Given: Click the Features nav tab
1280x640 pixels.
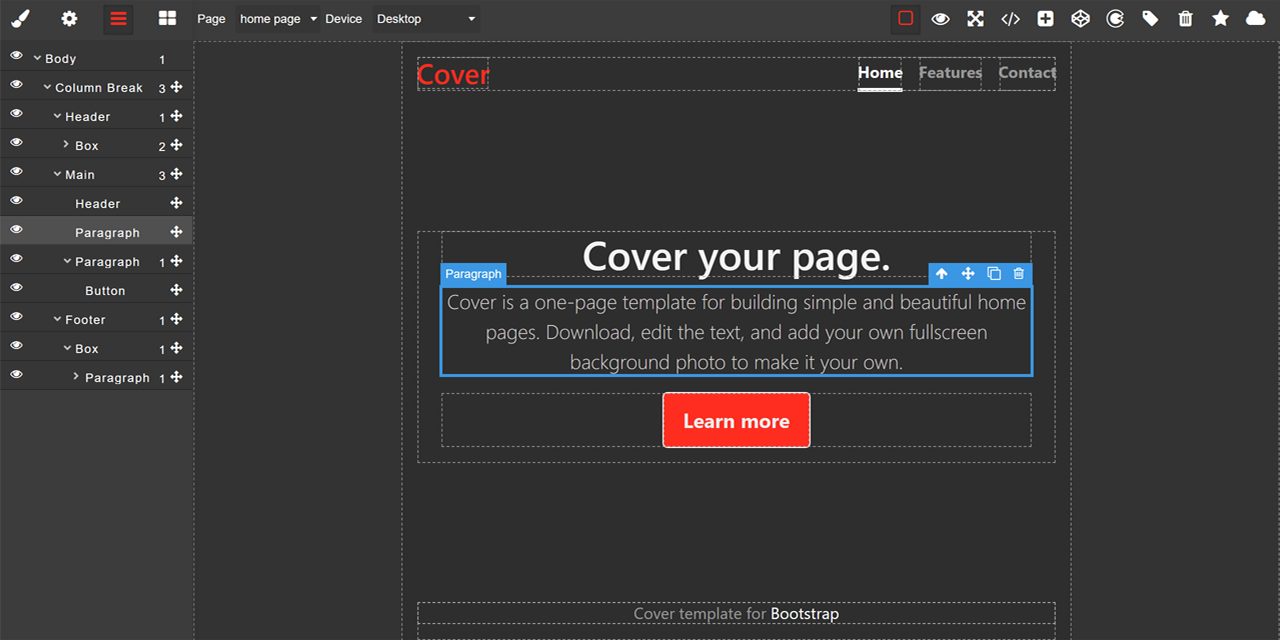Looking at the screenshot, I should tap(950, 73).
